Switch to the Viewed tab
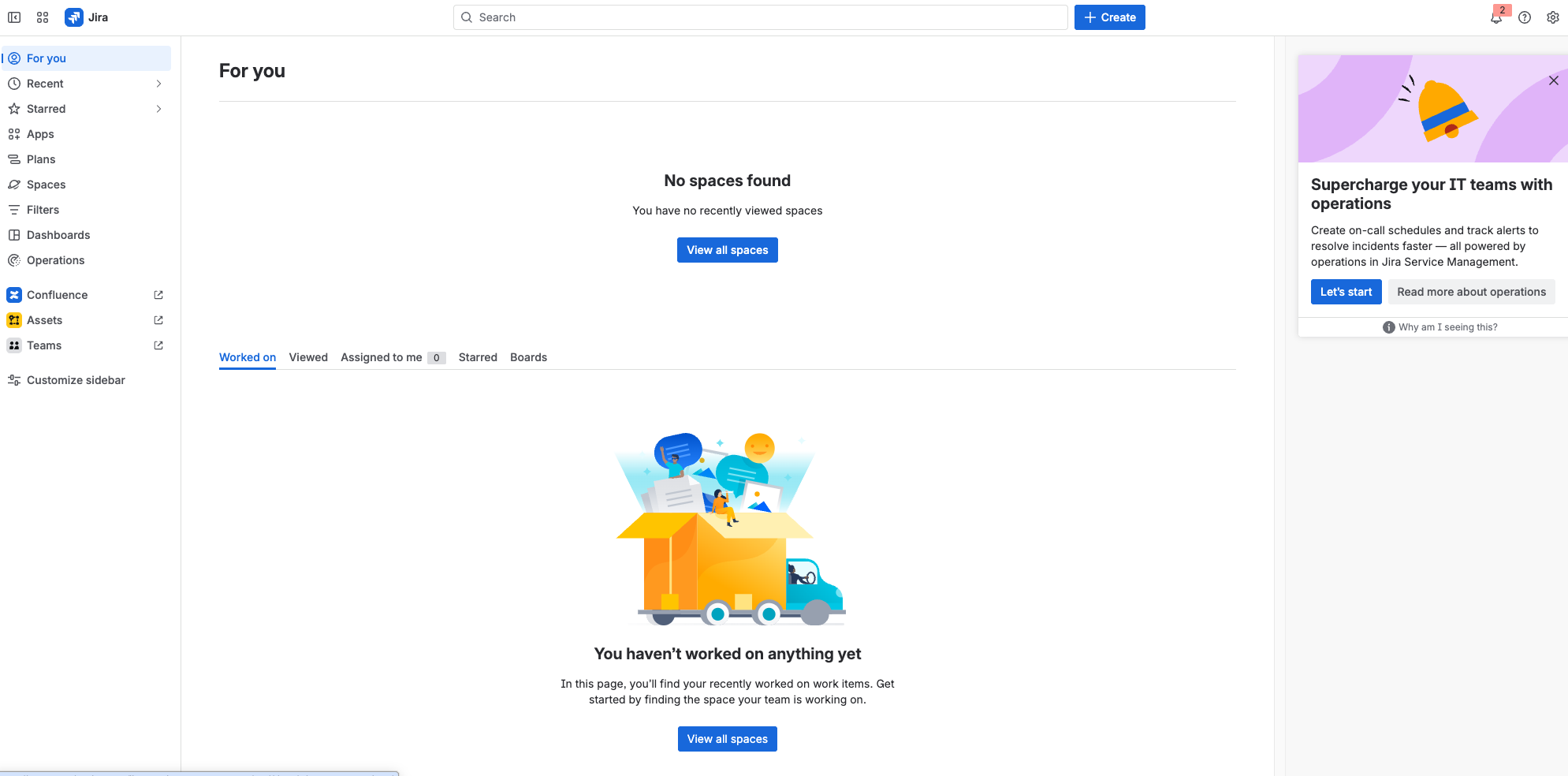This screenshot has height=776, width=1568. click(308, 357)
